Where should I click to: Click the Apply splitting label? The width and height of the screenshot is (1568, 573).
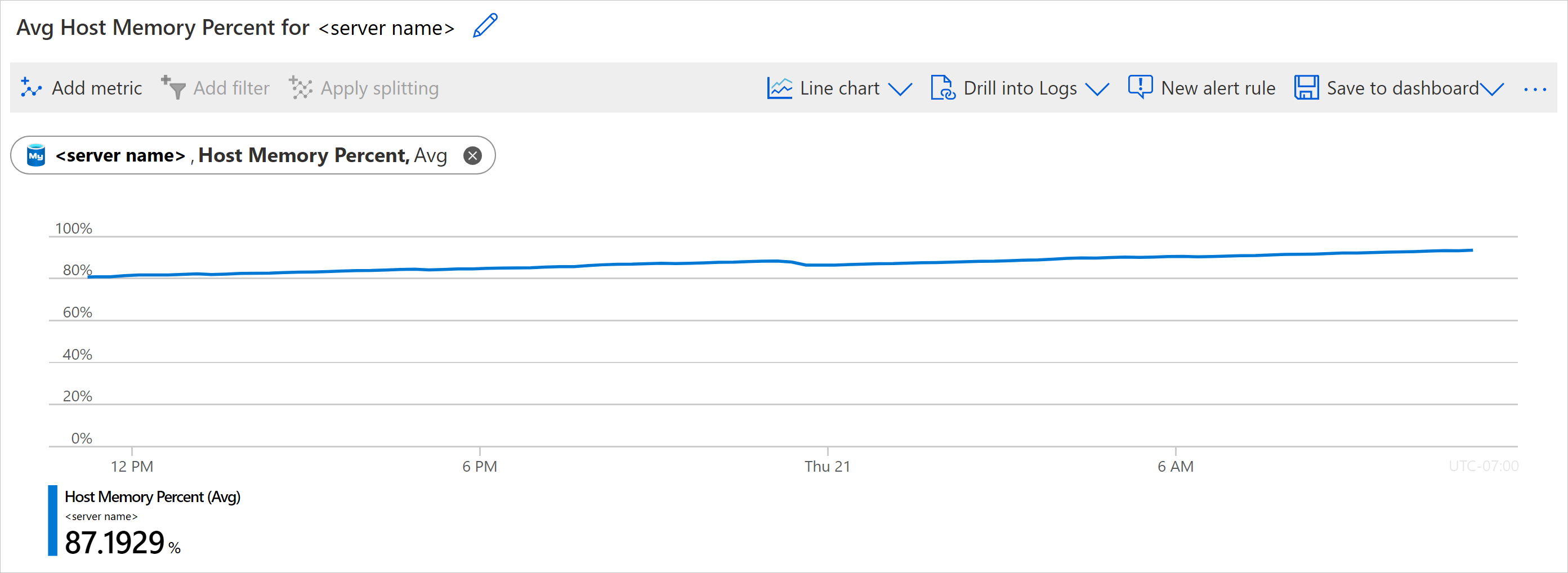[379, 88]
